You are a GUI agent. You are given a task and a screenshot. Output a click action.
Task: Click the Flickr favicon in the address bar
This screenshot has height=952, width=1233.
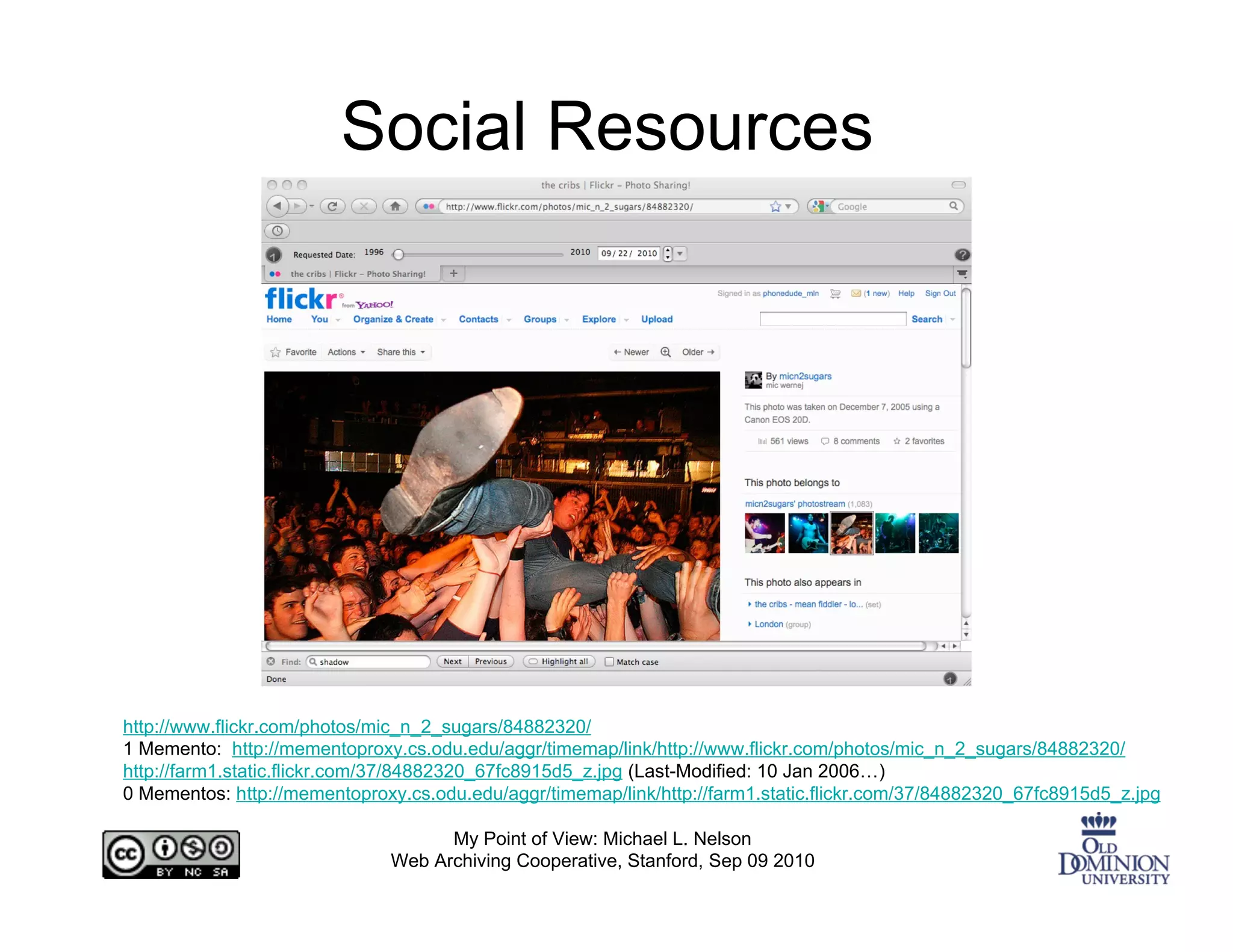click(x=429, y=206)
